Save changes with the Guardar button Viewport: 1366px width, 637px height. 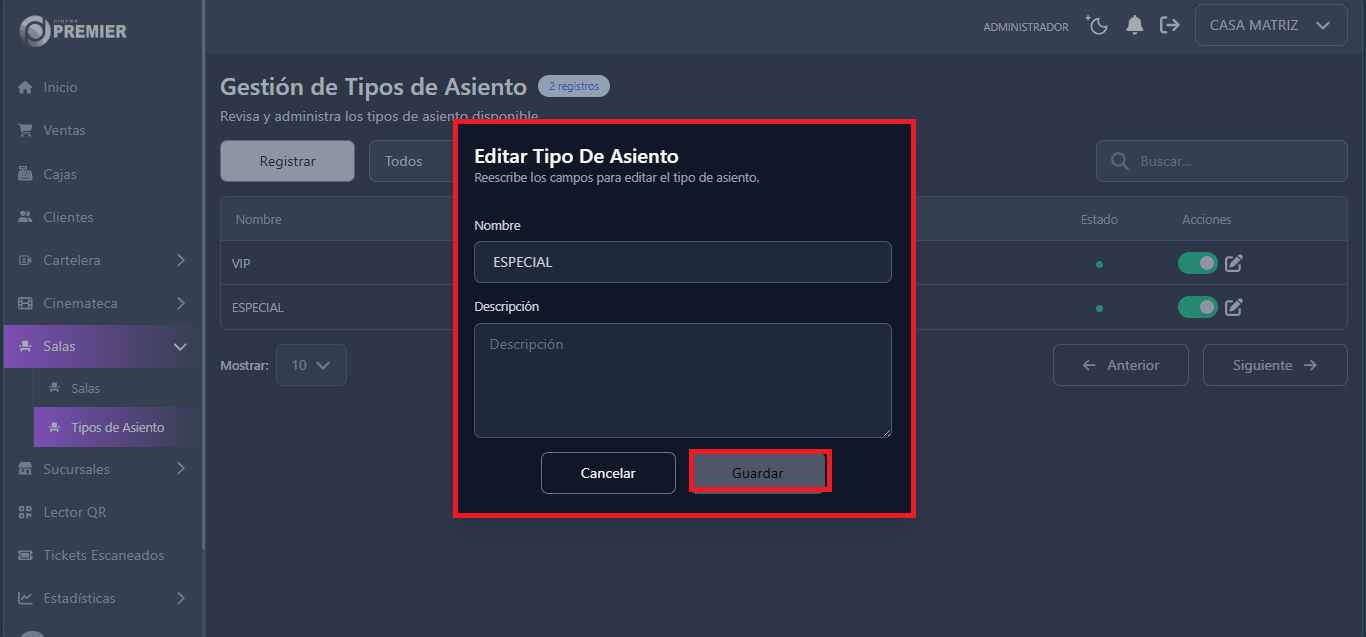[x=759, y=471]
